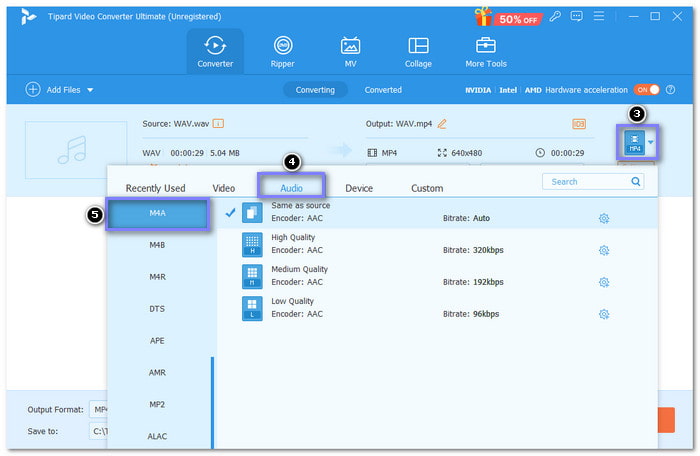The image size is (700, 456).
Task: Open the Ripper tab
Action: (x=283, y=51)
